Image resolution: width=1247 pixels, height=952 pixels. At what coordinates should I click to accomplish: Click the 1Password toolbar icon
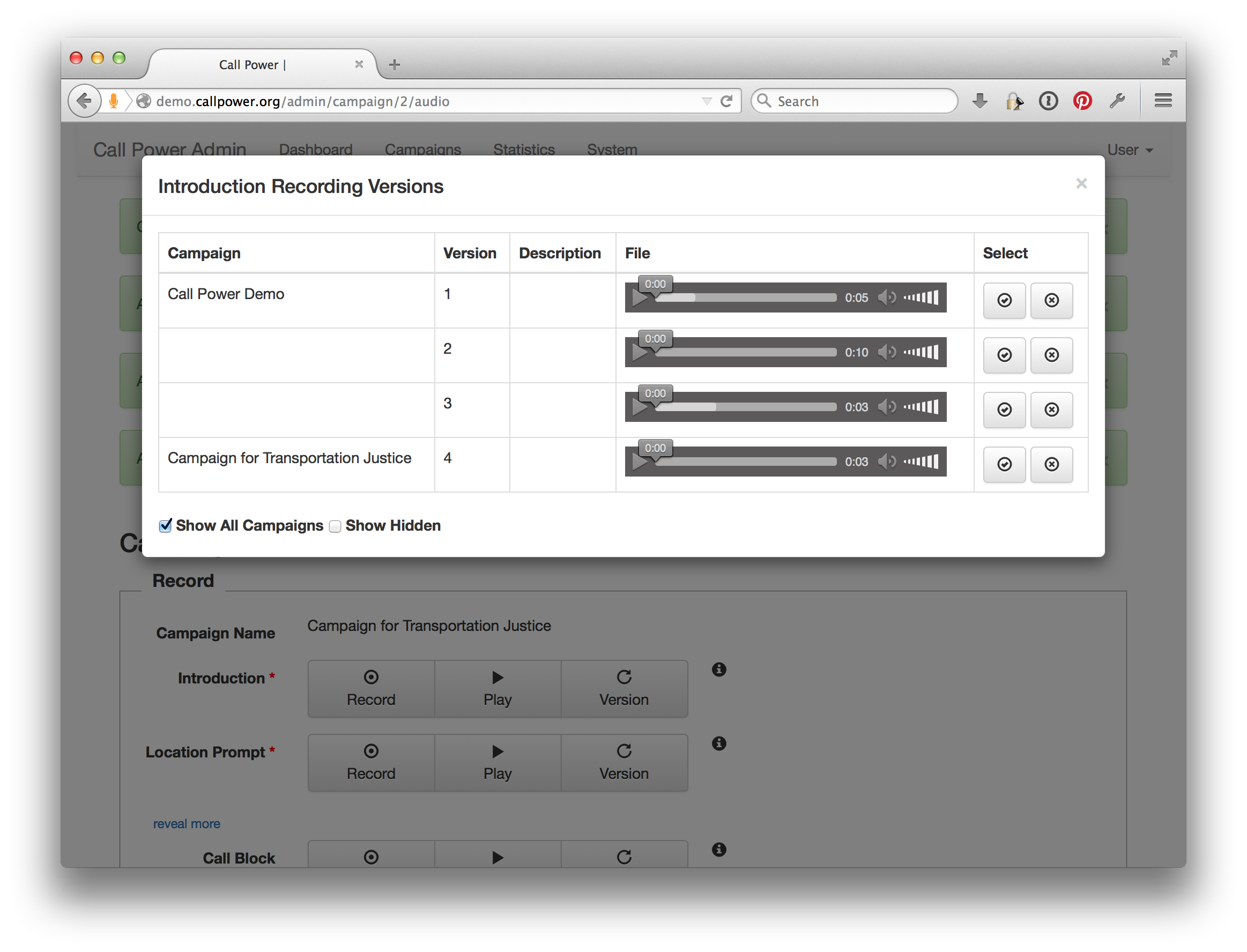point(1048,101)
